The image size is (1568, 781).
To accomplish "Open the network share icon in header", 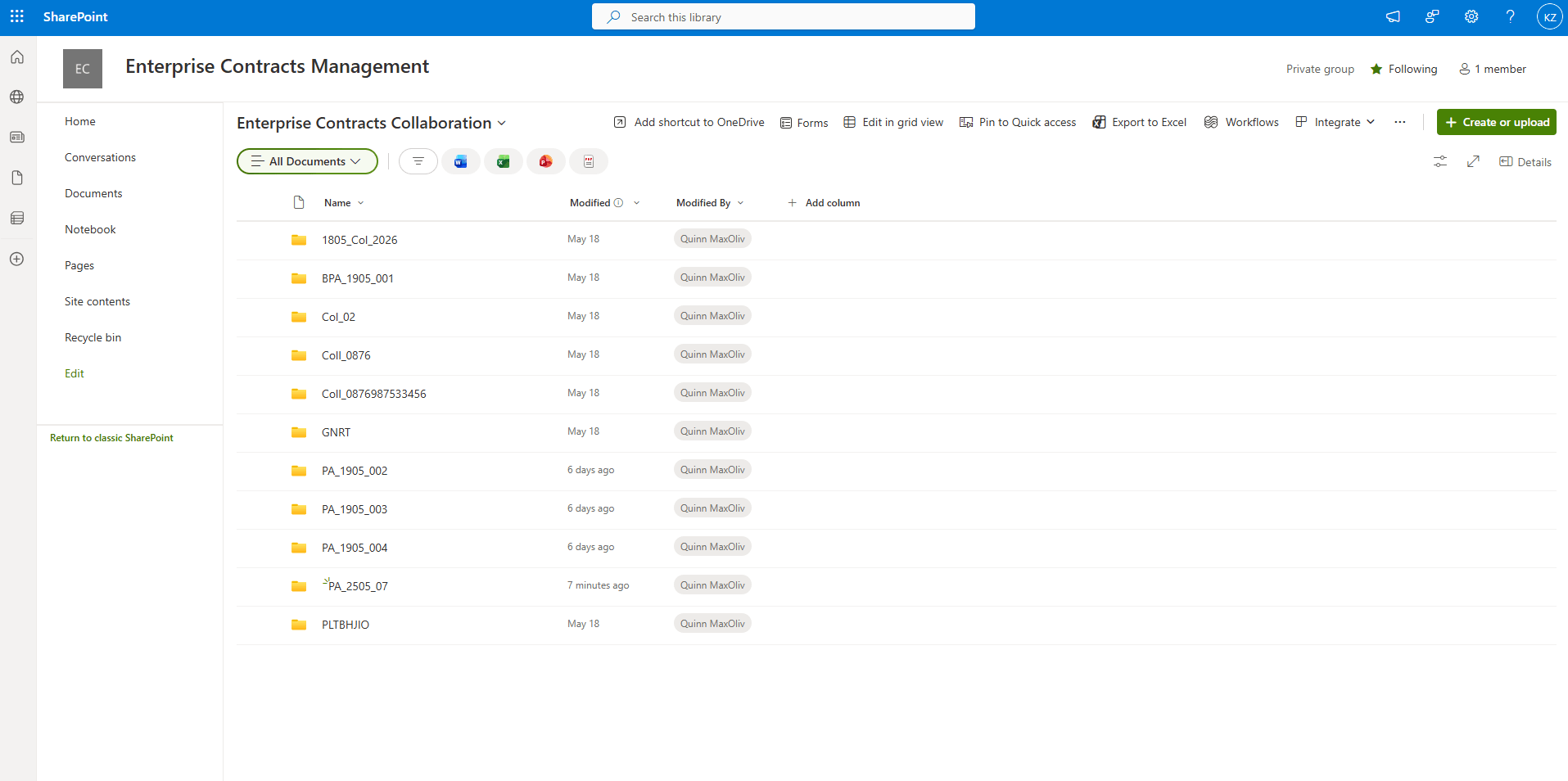I will [x=1432, y=16].
